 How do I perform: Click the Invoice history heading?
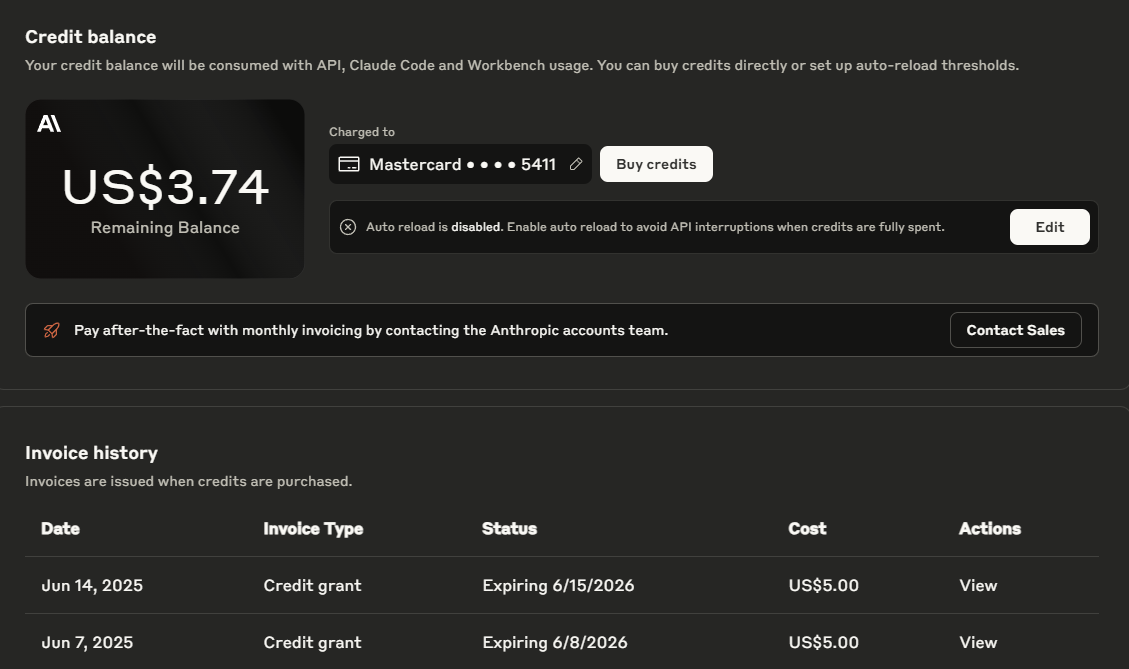[91, 453]
